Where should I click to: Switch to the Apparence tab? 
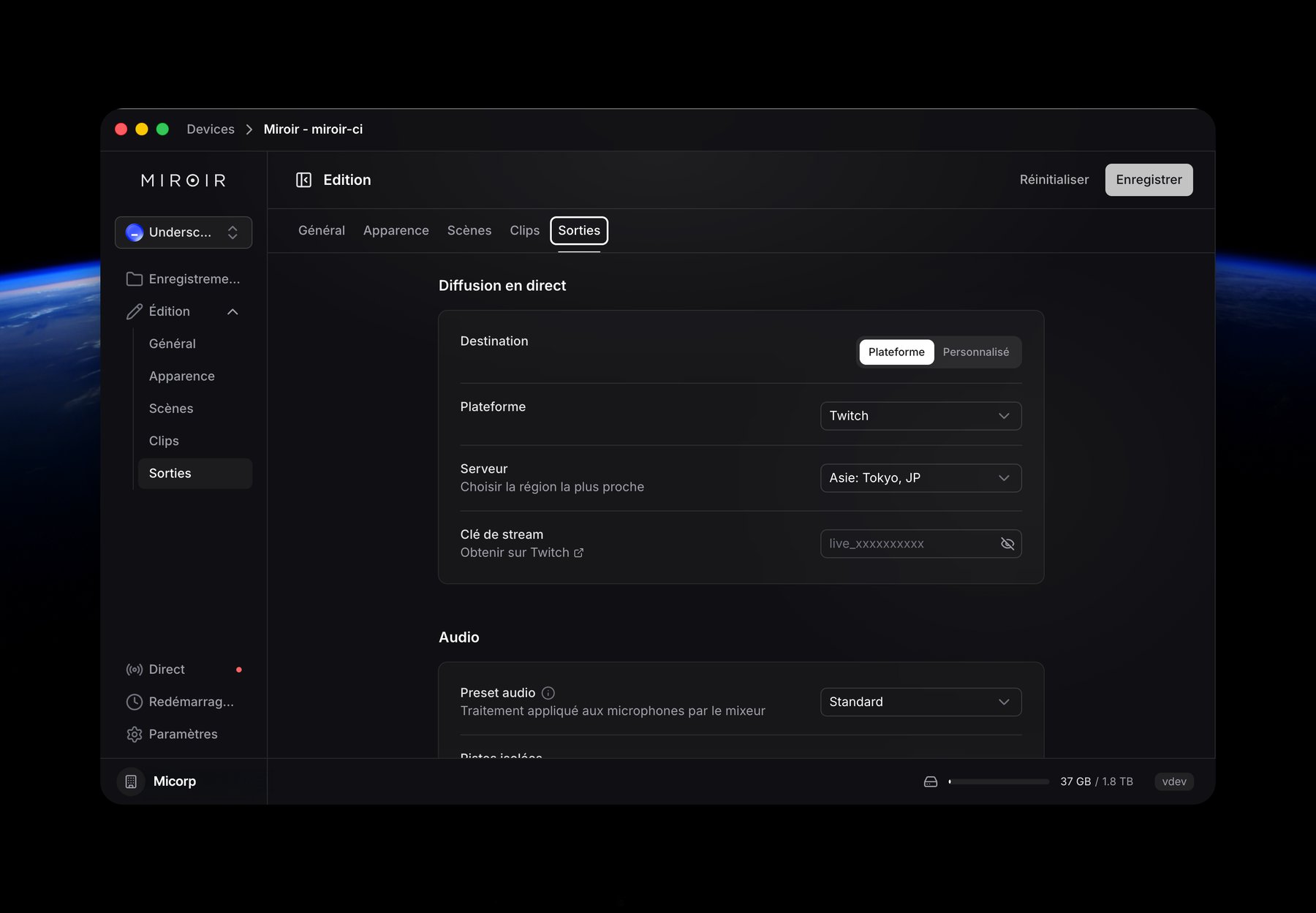(x=396, y=230)
